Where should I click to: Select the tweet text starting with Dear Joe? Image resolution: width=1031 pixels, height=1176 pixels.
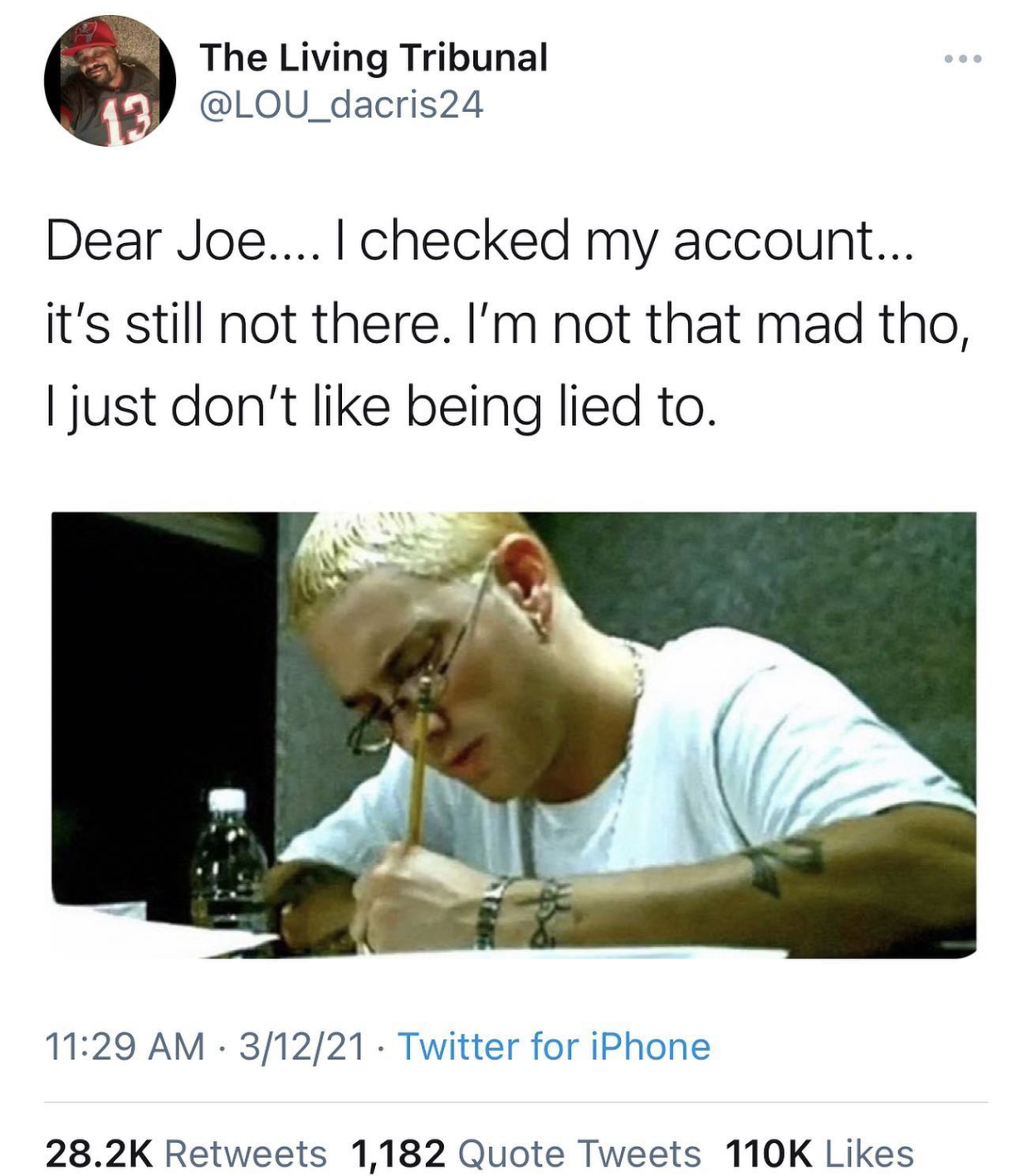508,324
